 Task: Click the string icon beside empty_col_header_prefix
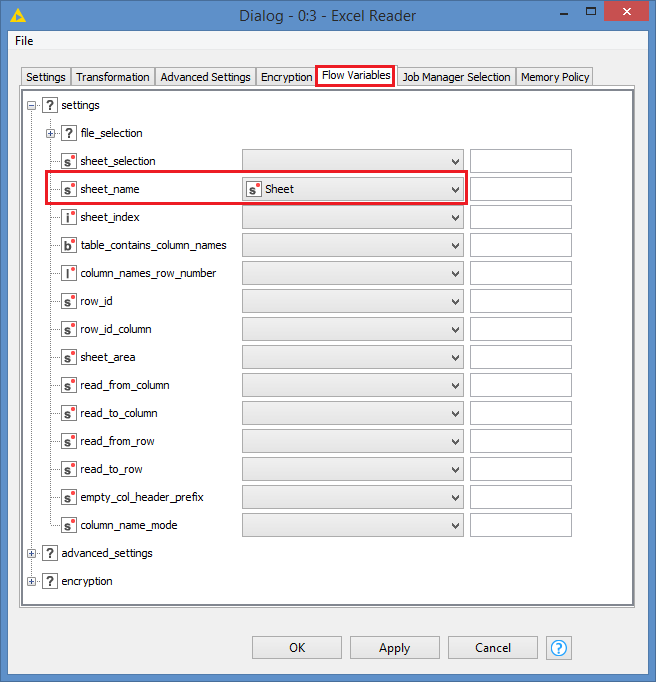(69, 497)
